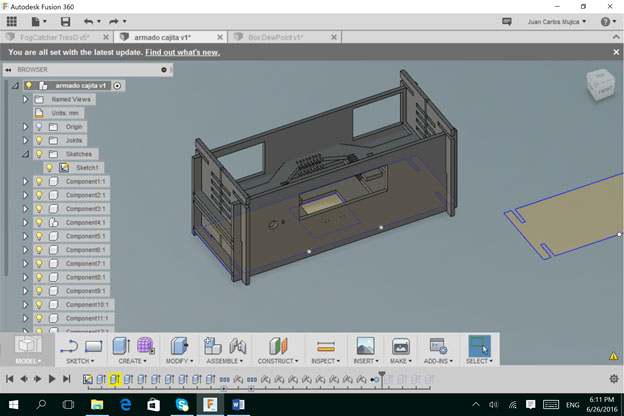Open Skype from the taskbar
The height and width of the screenshot is (416, 624).
click(182, 405)
